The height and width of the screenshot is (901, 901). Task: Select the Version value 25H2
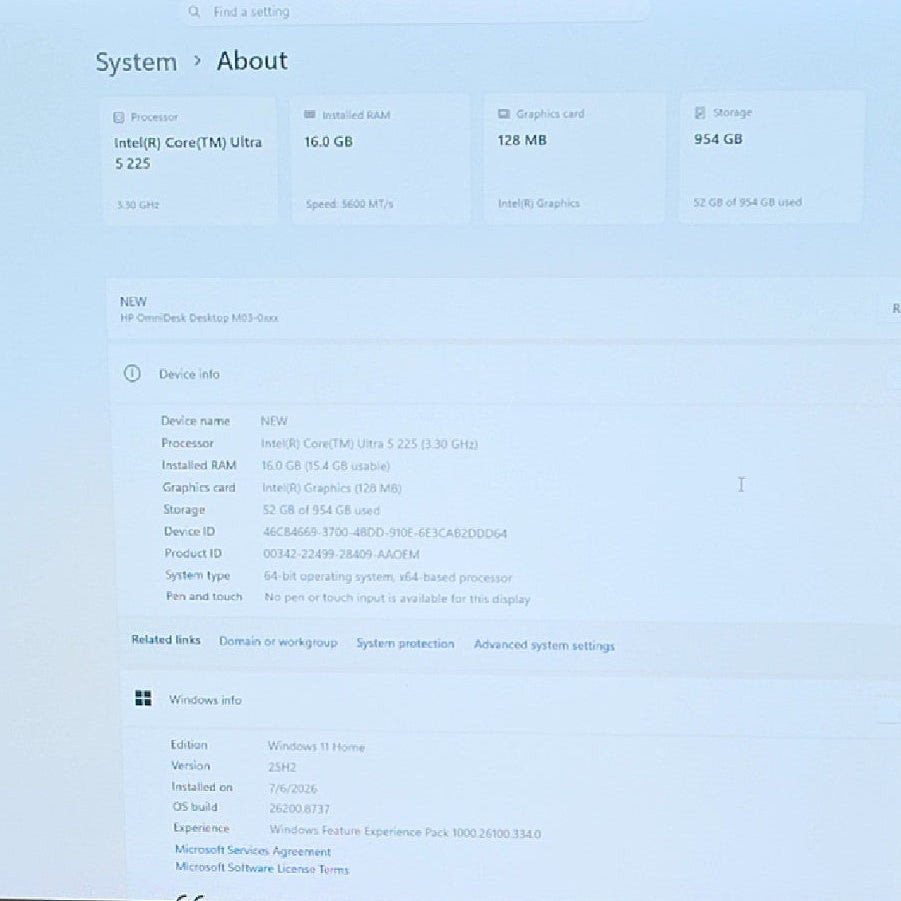pos(282,767)
